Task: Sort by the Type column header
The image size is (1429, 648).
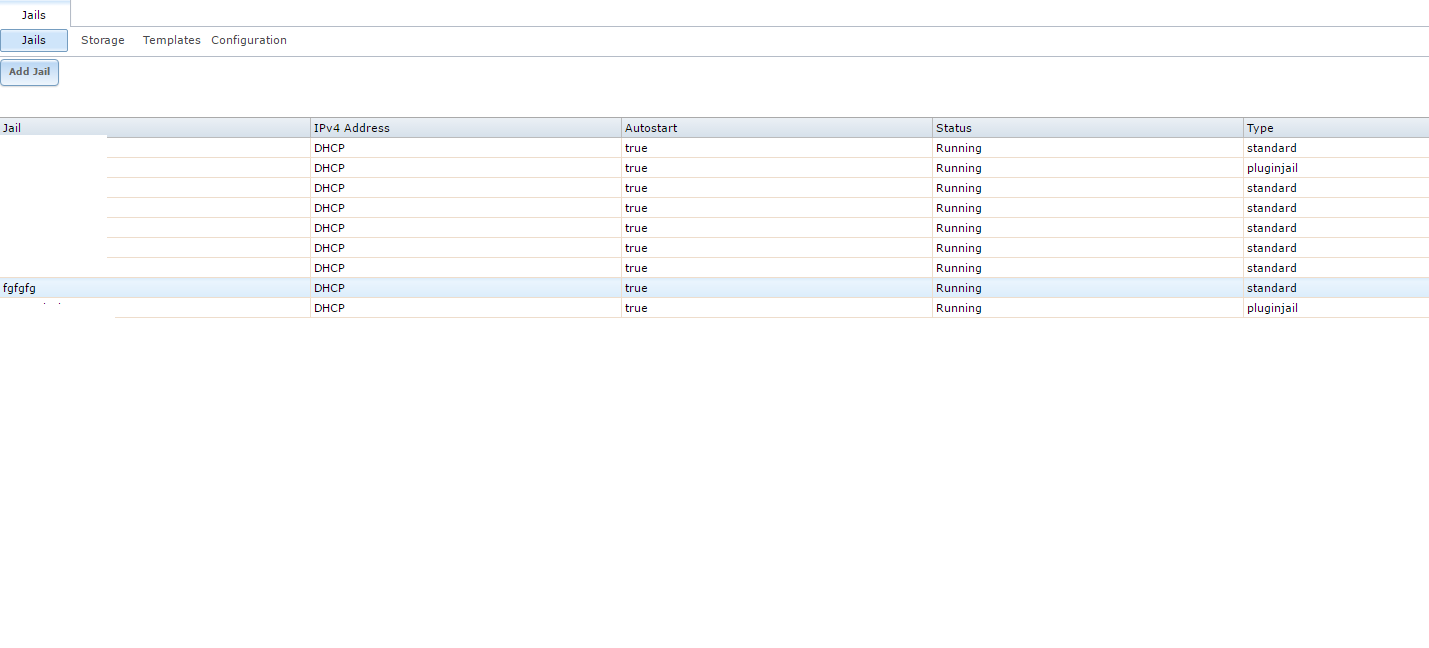Action: click(x=1336, y=128)
